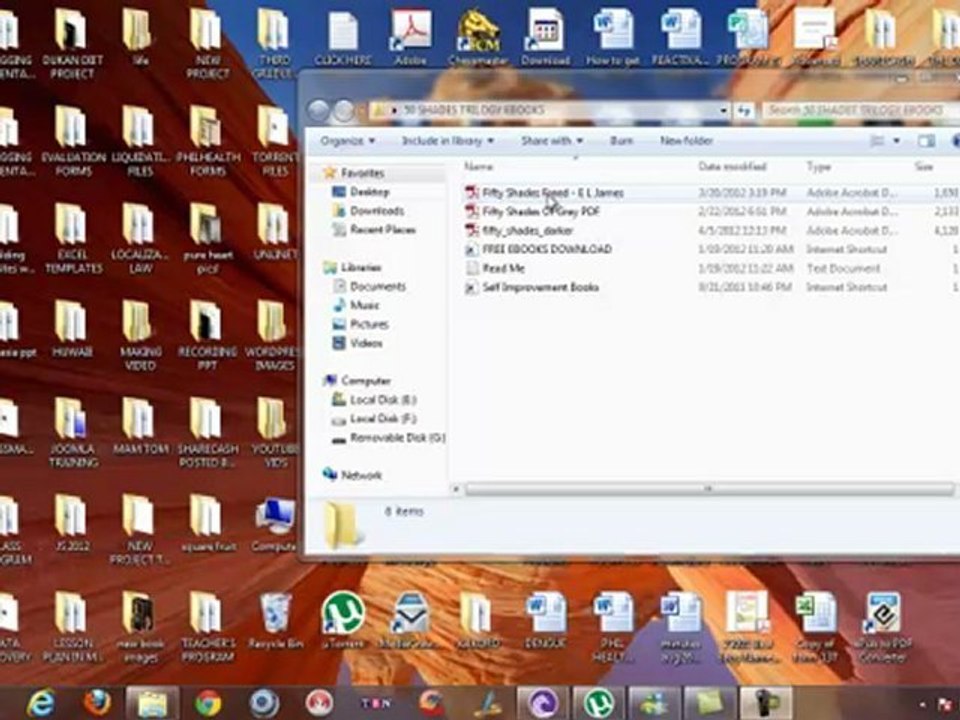Select the TEACHER'S PROGRAM desktop folder
Screen dimensions: 960x720
[x=208, y=628]
